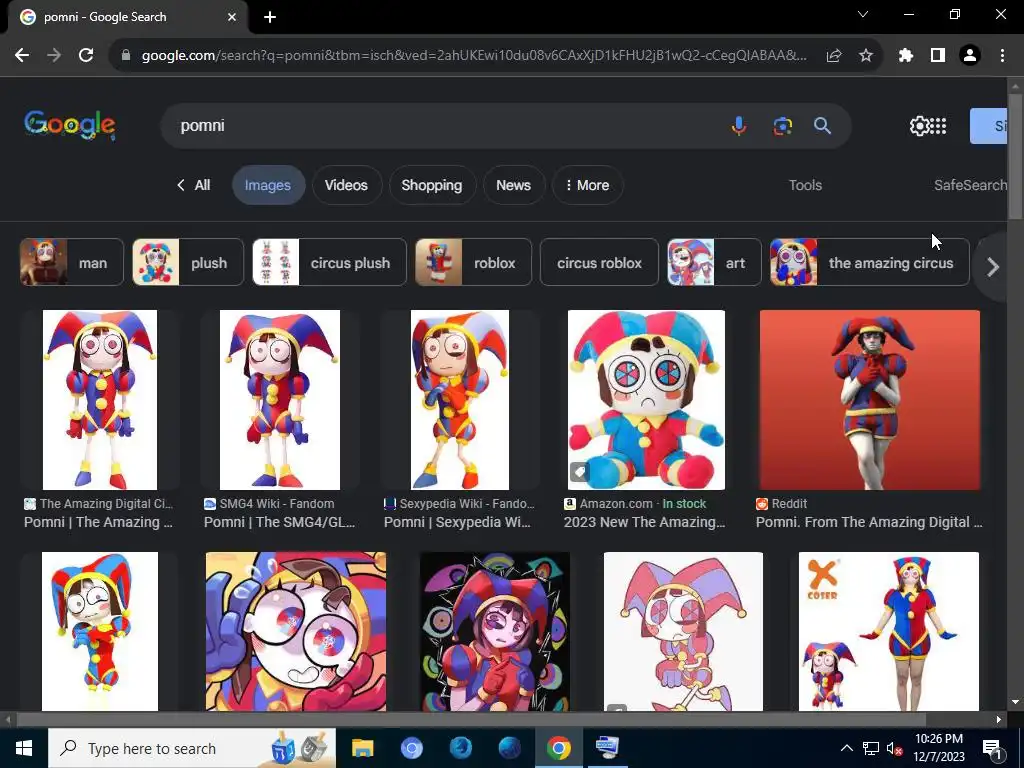Open the Extensions puzzle icon
The width and height of the screenshot is (1024, 768).
point(905,56)
